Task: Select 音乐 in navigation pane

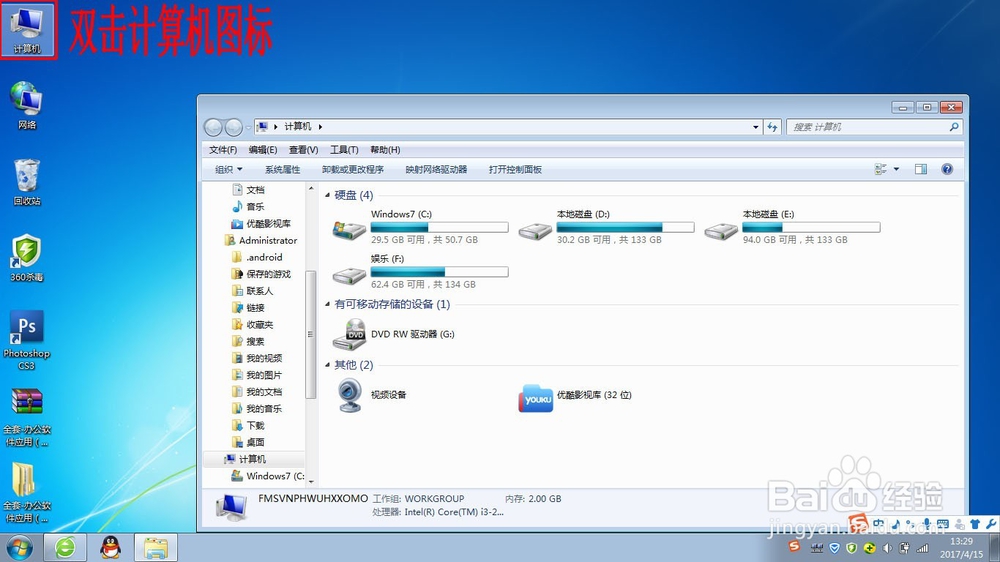Action: [249, 207]
